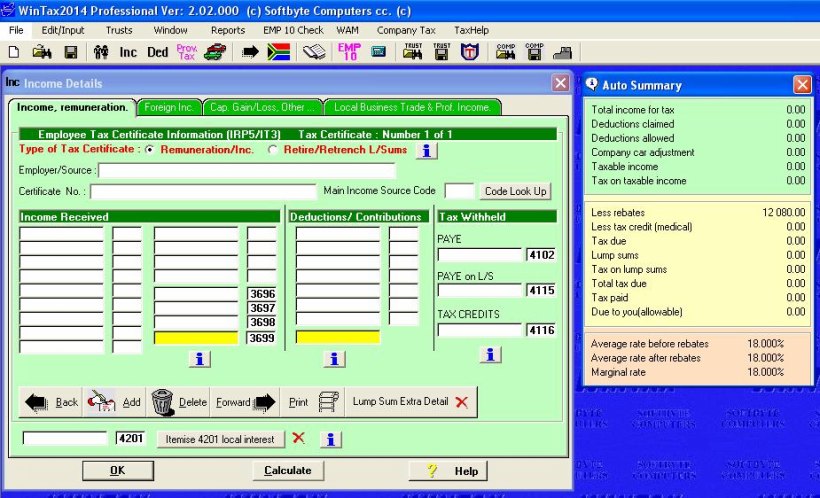Open the taxpayer family details icon

pyautogui.click(x=101, y=52)
